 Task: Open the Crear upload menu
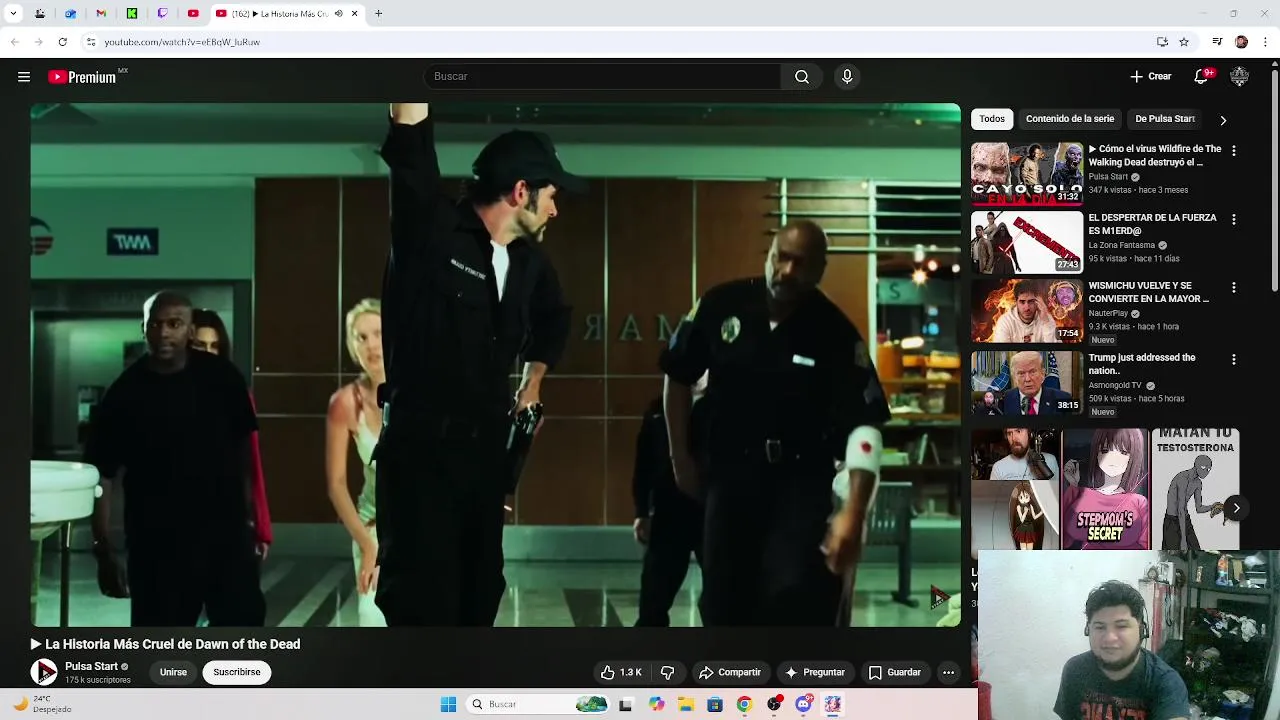(x=1151, y=77)
